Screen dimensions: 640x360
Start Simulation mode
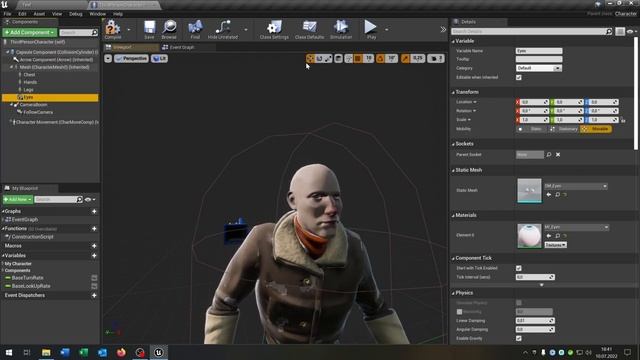(341, 30)
